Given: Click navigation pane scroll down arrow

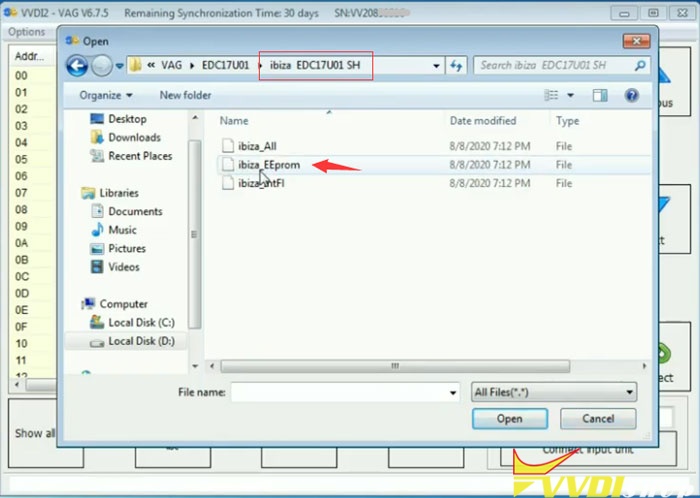Looking at the screenshot, I should tap(195, 366).
